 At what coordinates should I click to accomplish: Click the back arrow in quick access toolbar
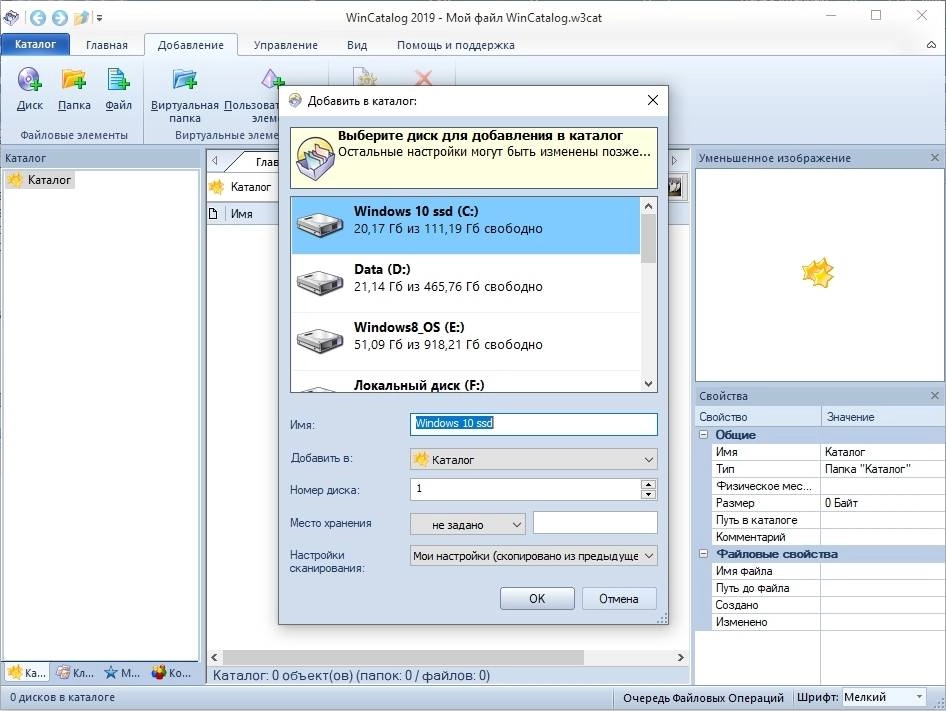coord(37,18)
